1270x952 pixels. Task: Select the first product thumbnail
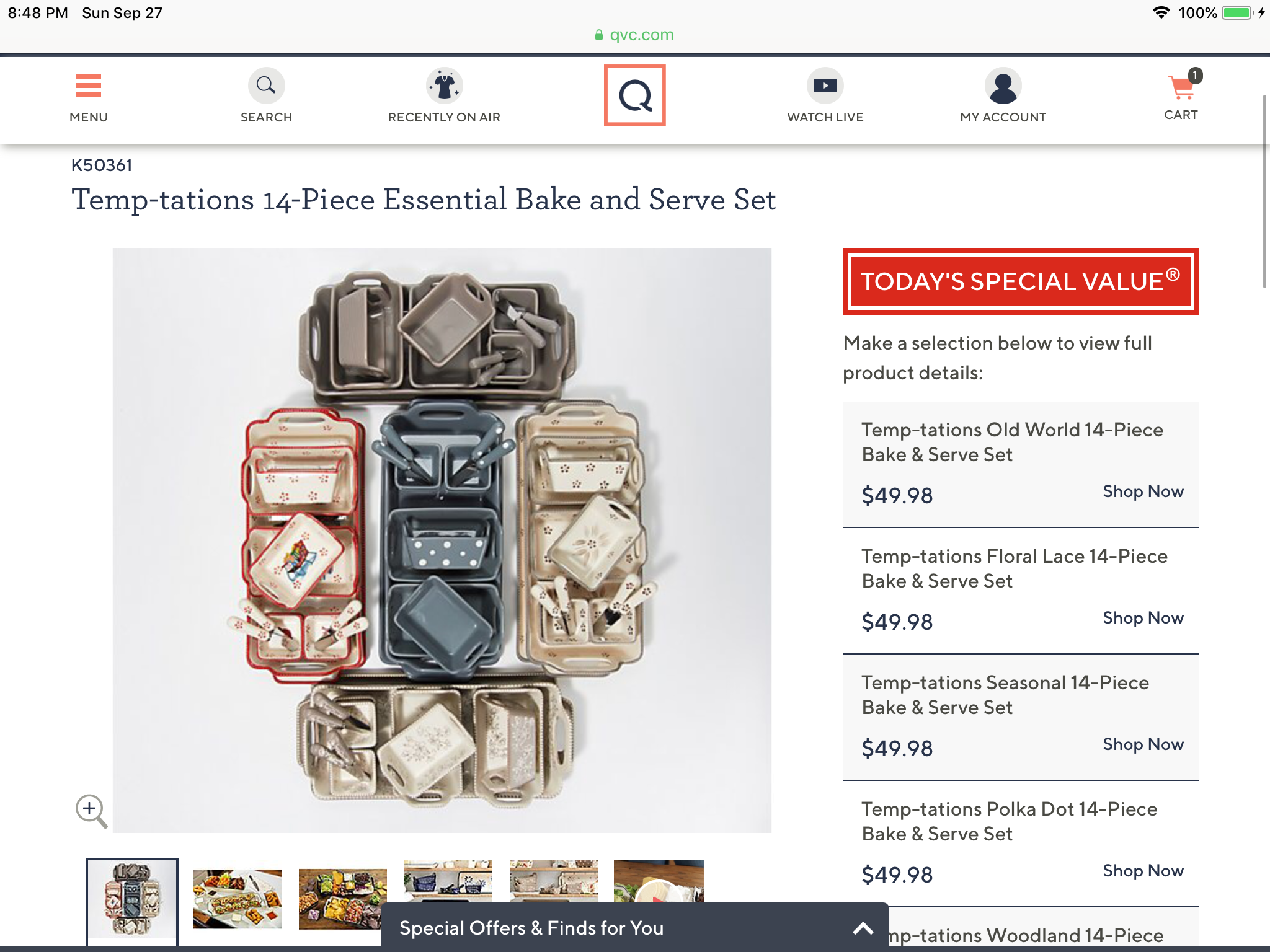[132, 899]
